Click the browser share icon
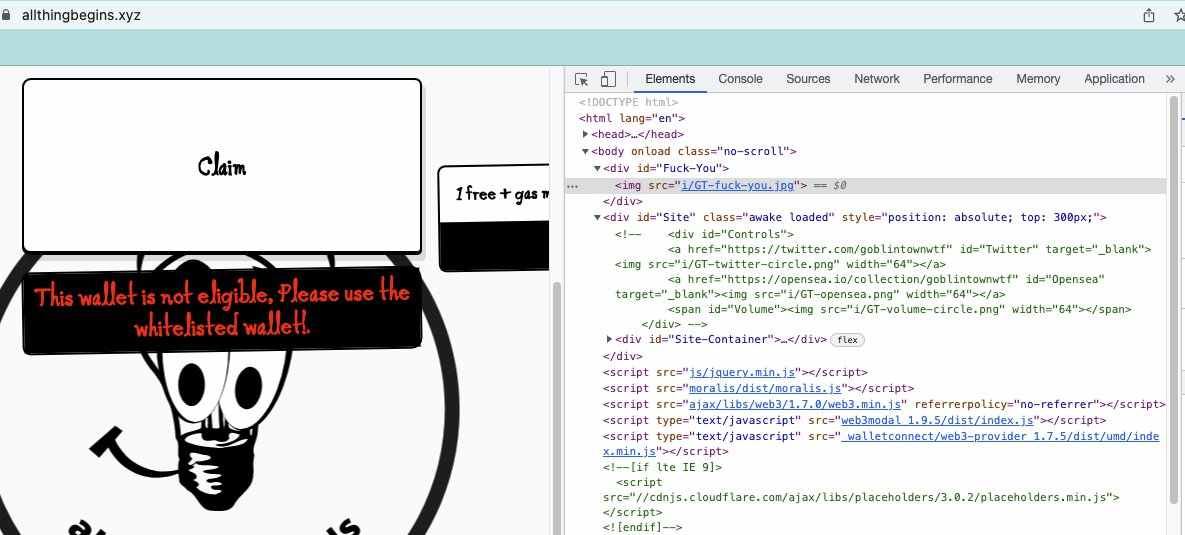 tap(1149, 15)
